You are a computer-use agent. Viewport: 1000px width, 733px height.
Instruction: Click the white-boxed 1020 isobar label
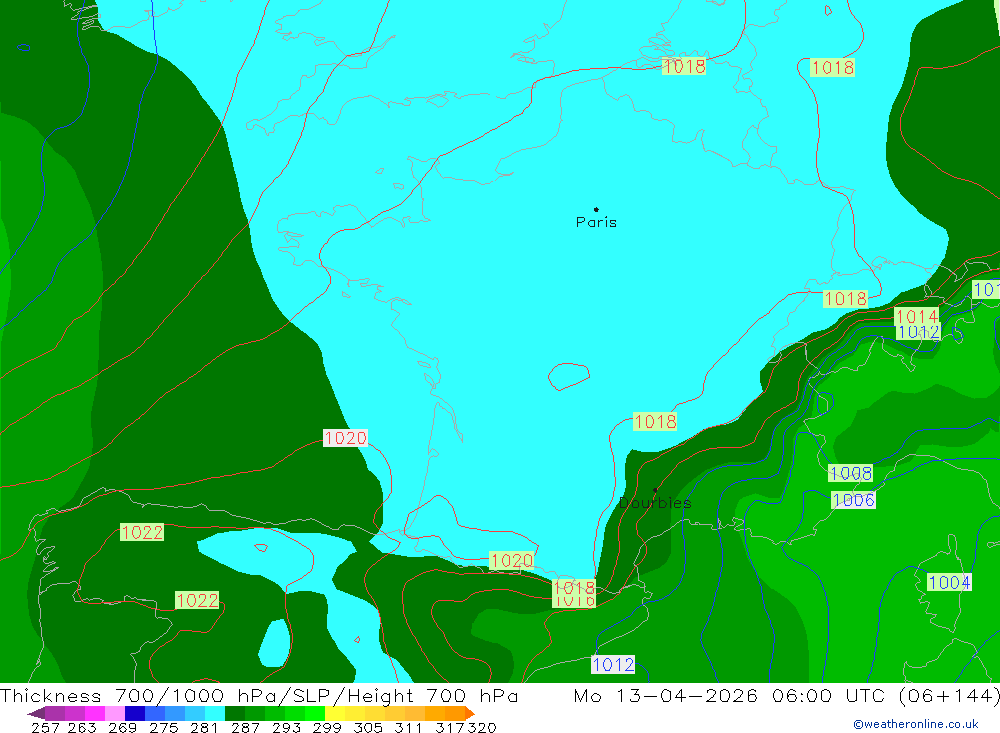point(345,438)
